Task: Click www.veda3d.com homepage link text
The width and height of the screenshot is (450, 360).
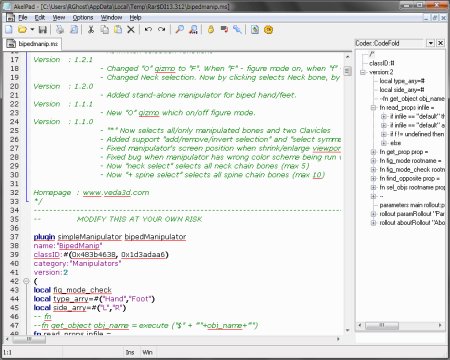Action: tap(116, 193)
